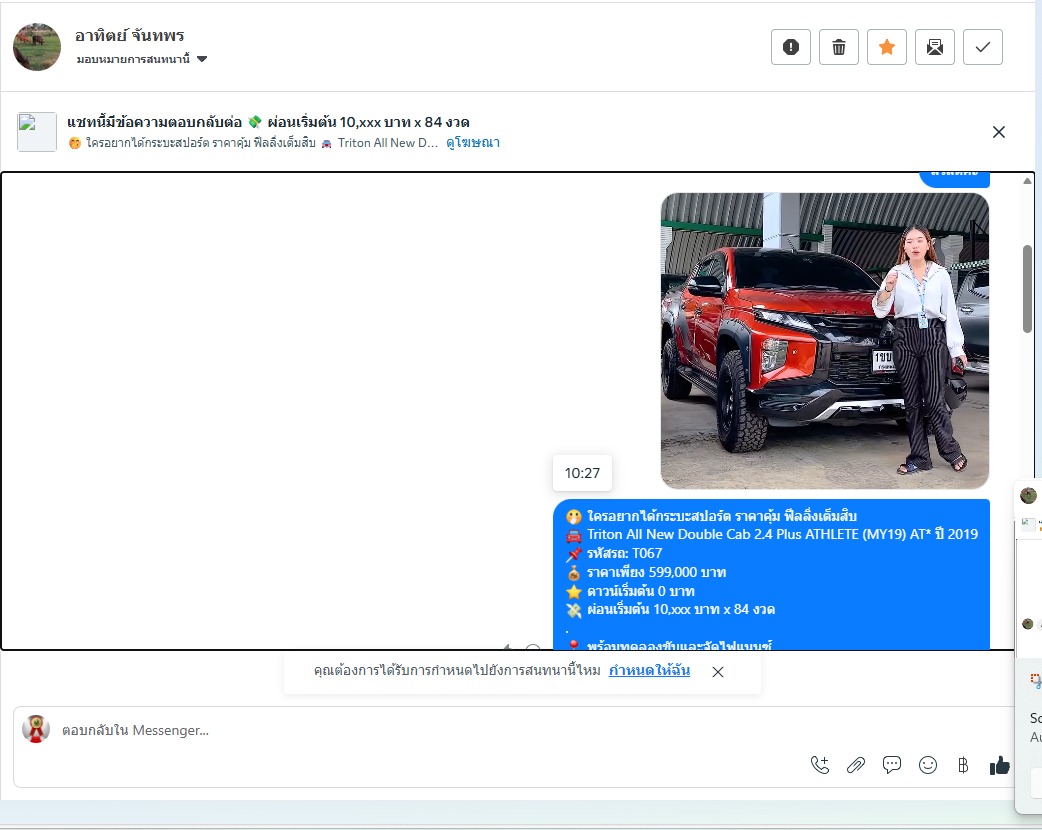Viewport: 1042px width, 830px height.
Task: Delete conversation using trash icon
Action: pyautogui.click(x=839, y=47)
